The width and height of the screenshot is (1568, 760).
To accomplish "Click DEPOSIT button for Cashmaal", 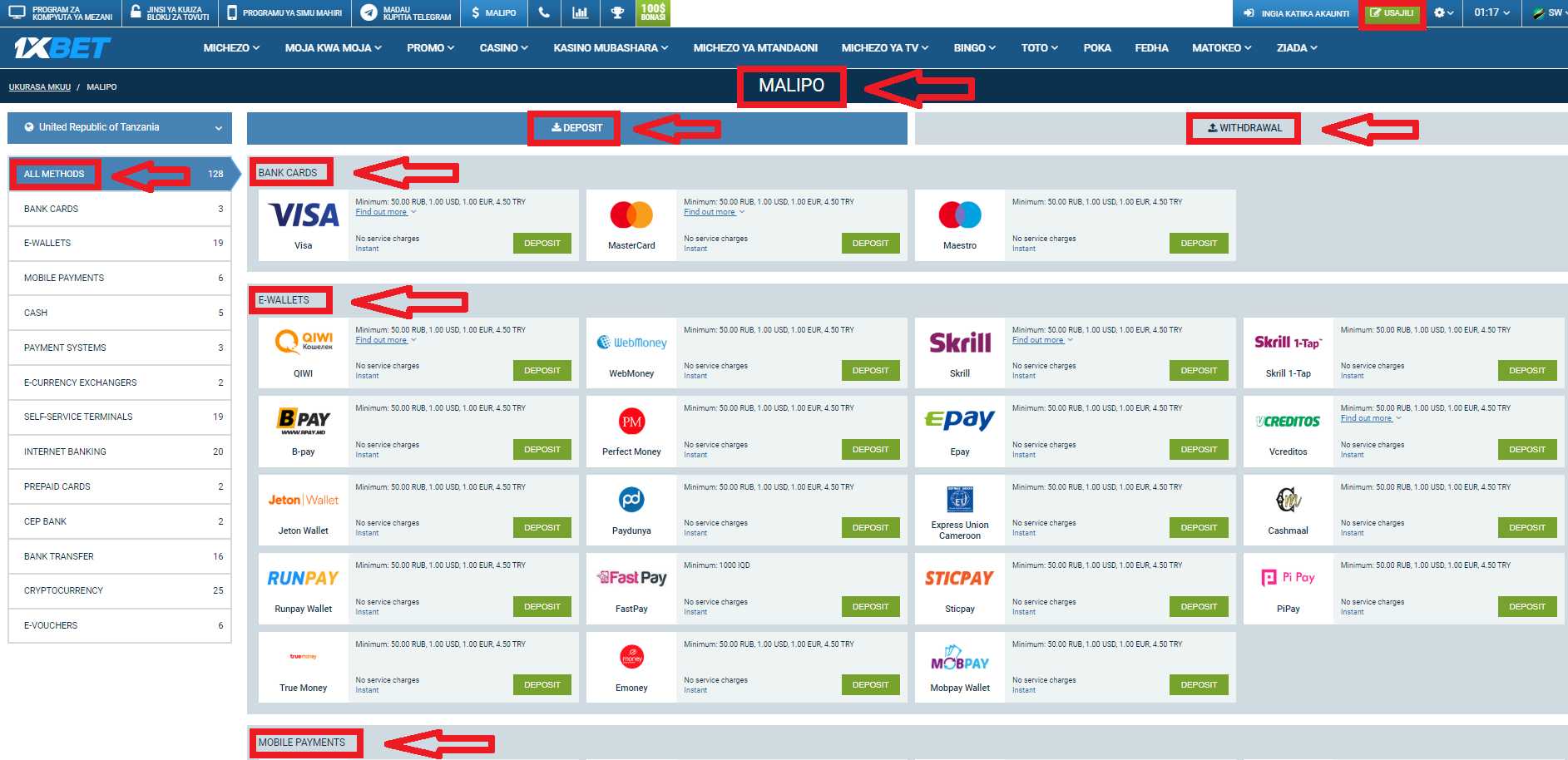I will click(x=1527, y=528).
